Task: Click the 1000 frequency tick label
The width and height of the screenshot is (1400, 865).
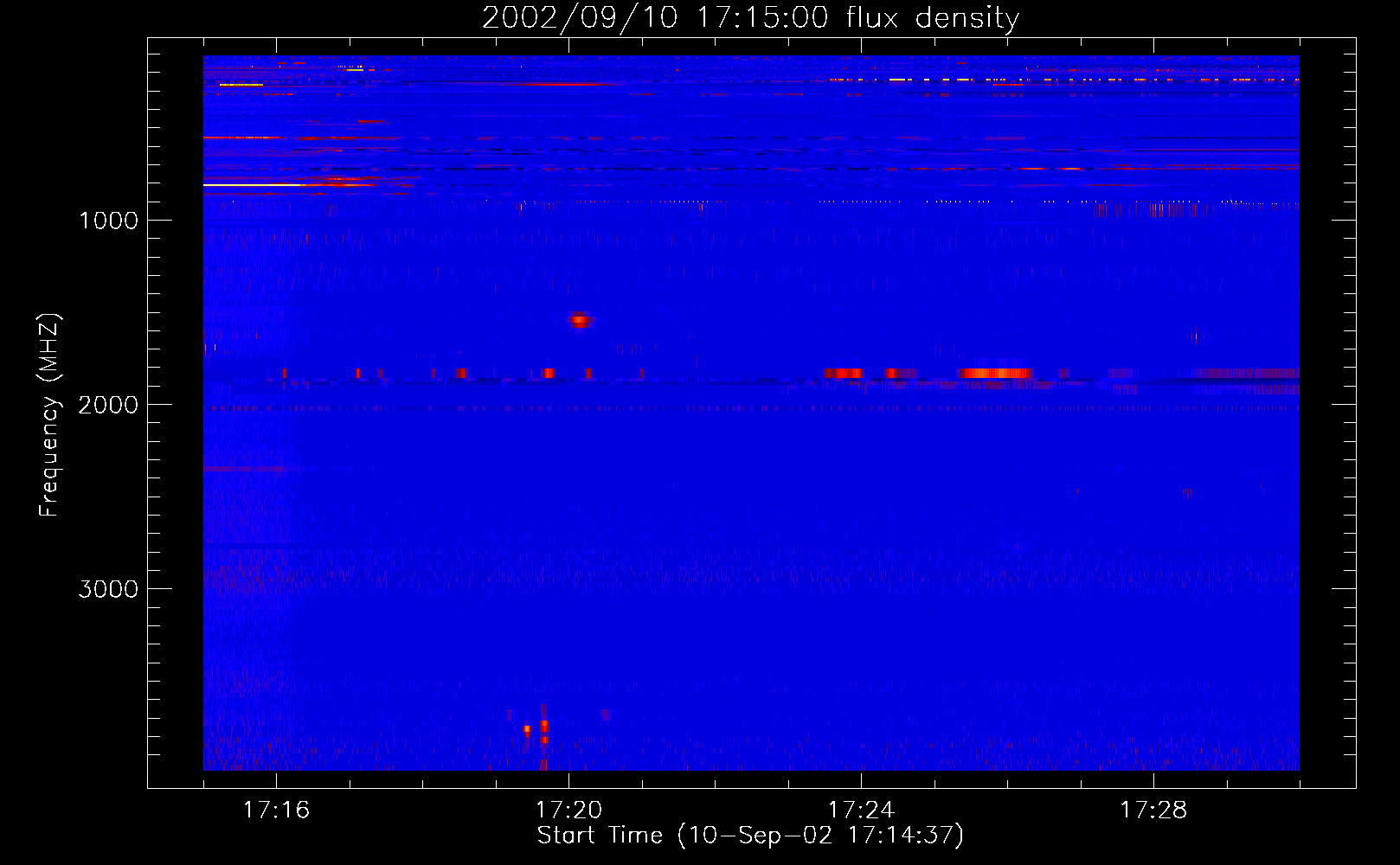Action: 108,221
